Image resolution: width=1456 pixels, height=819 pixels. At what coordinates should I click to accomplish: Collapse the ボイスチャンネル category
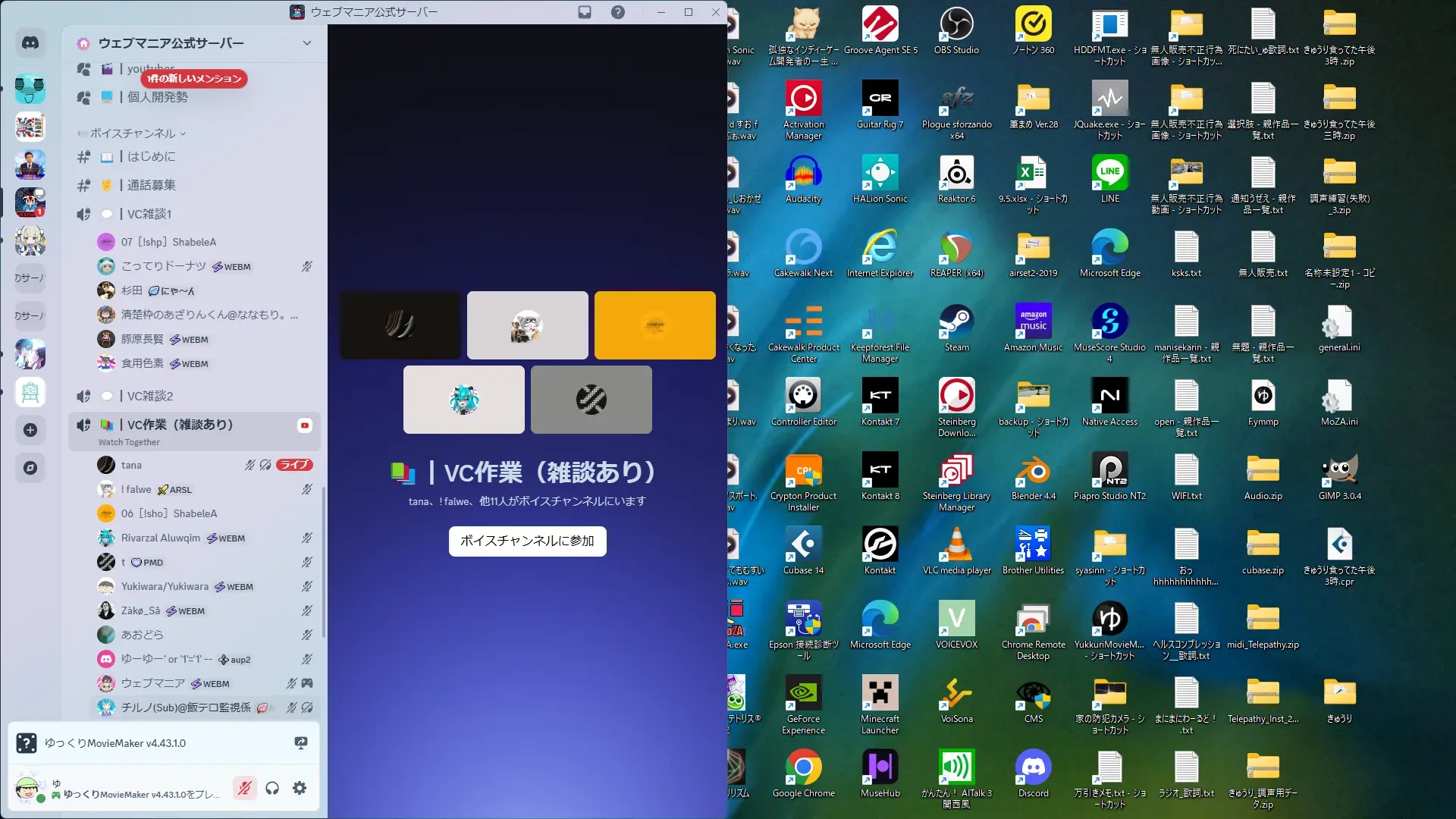tap(133, 133)
